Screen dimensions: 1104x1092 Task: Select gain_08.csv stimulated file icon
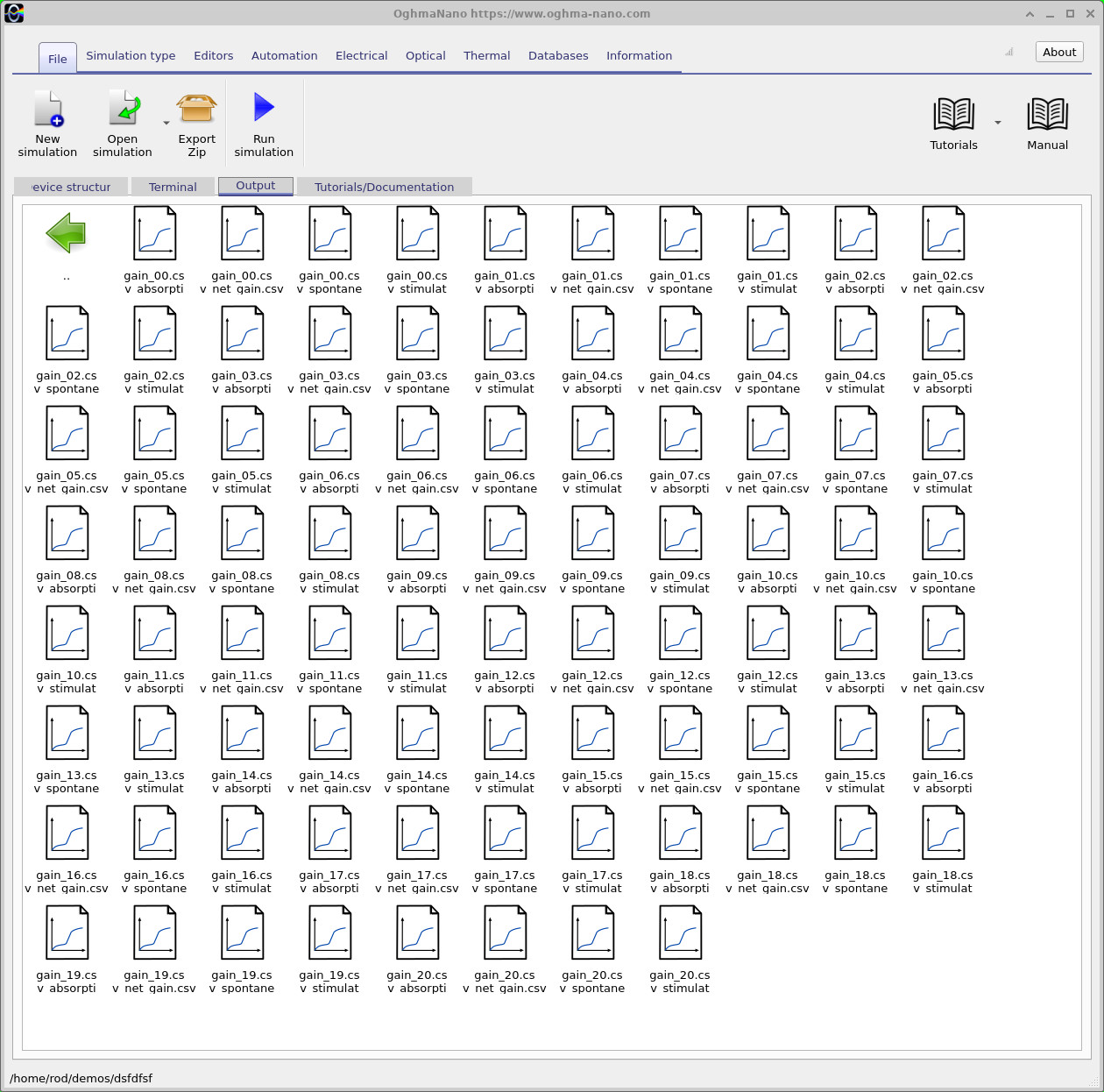[329, 533]
